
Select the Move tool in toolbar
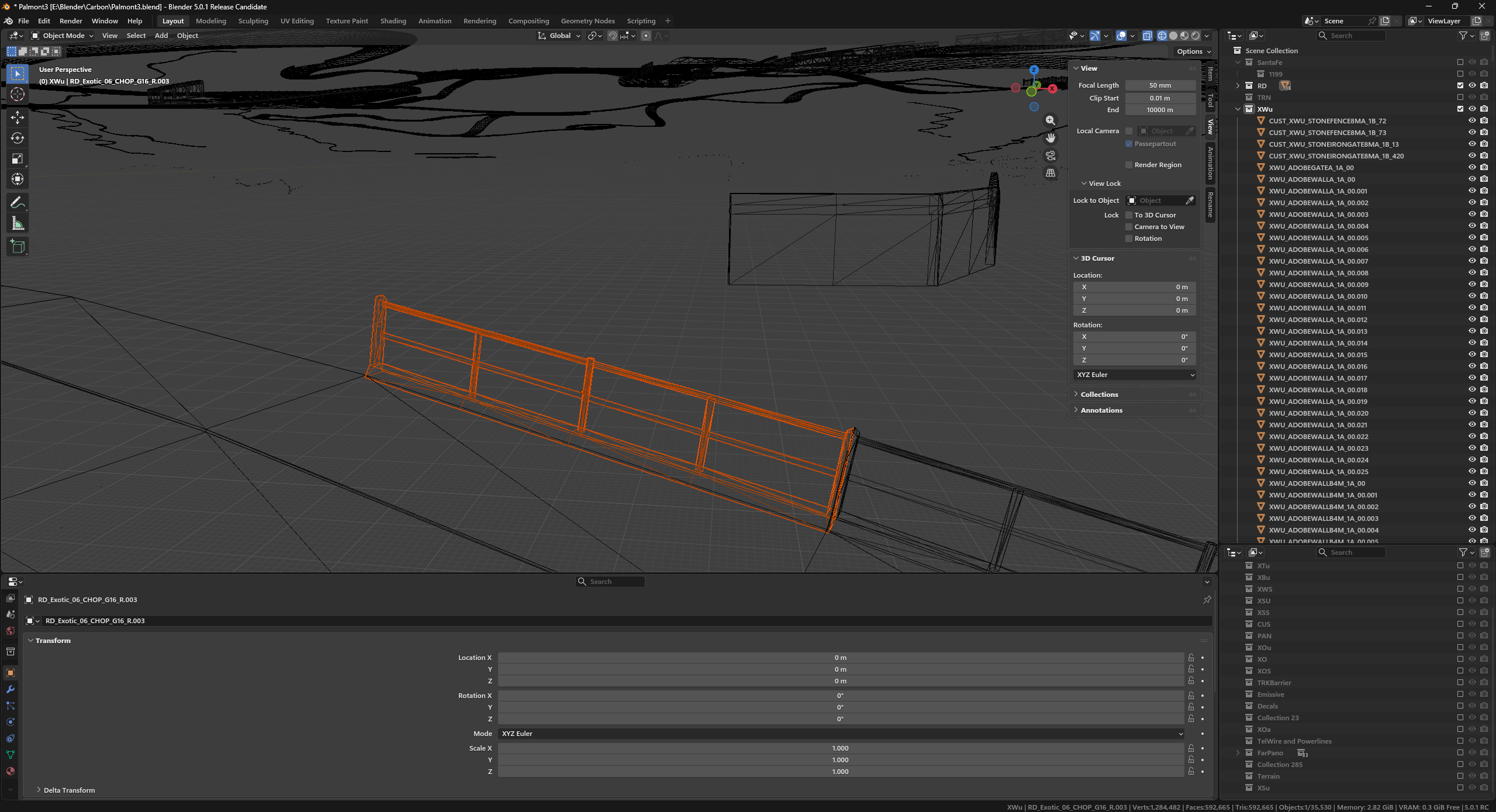[x=18, y=117]
